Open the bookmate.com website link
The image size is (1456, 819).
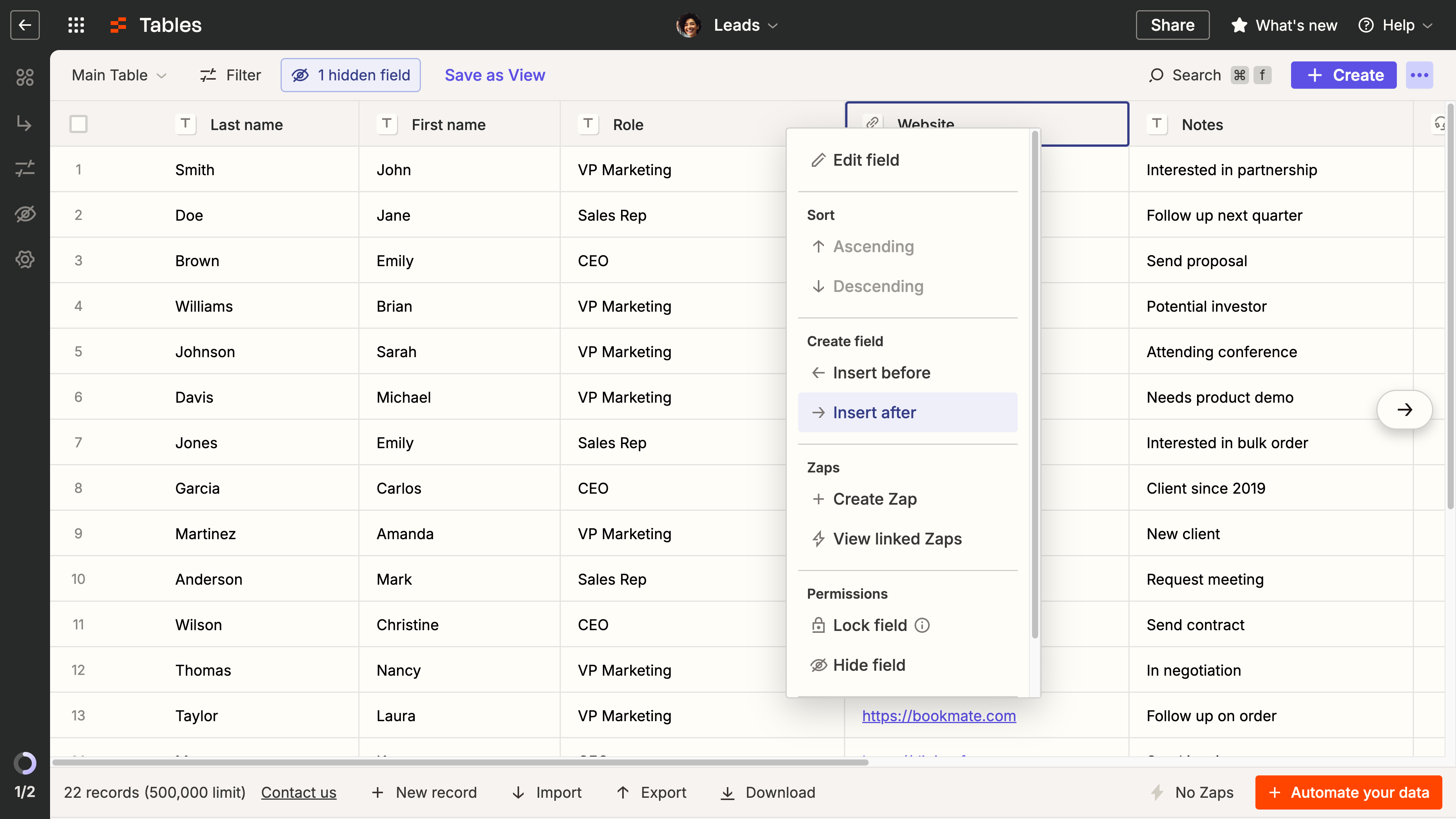click(939, 715)
